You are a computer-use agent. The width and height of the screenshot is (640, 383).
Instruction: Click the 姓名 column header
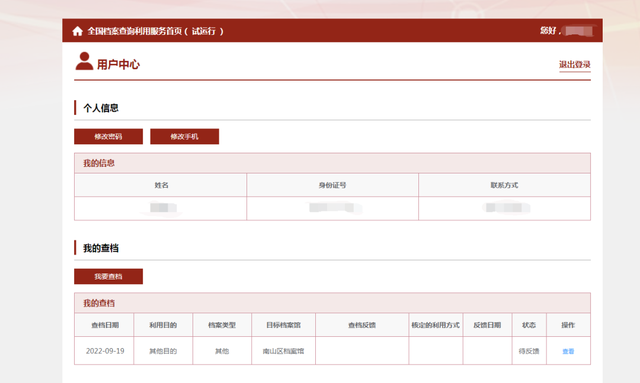161,185
